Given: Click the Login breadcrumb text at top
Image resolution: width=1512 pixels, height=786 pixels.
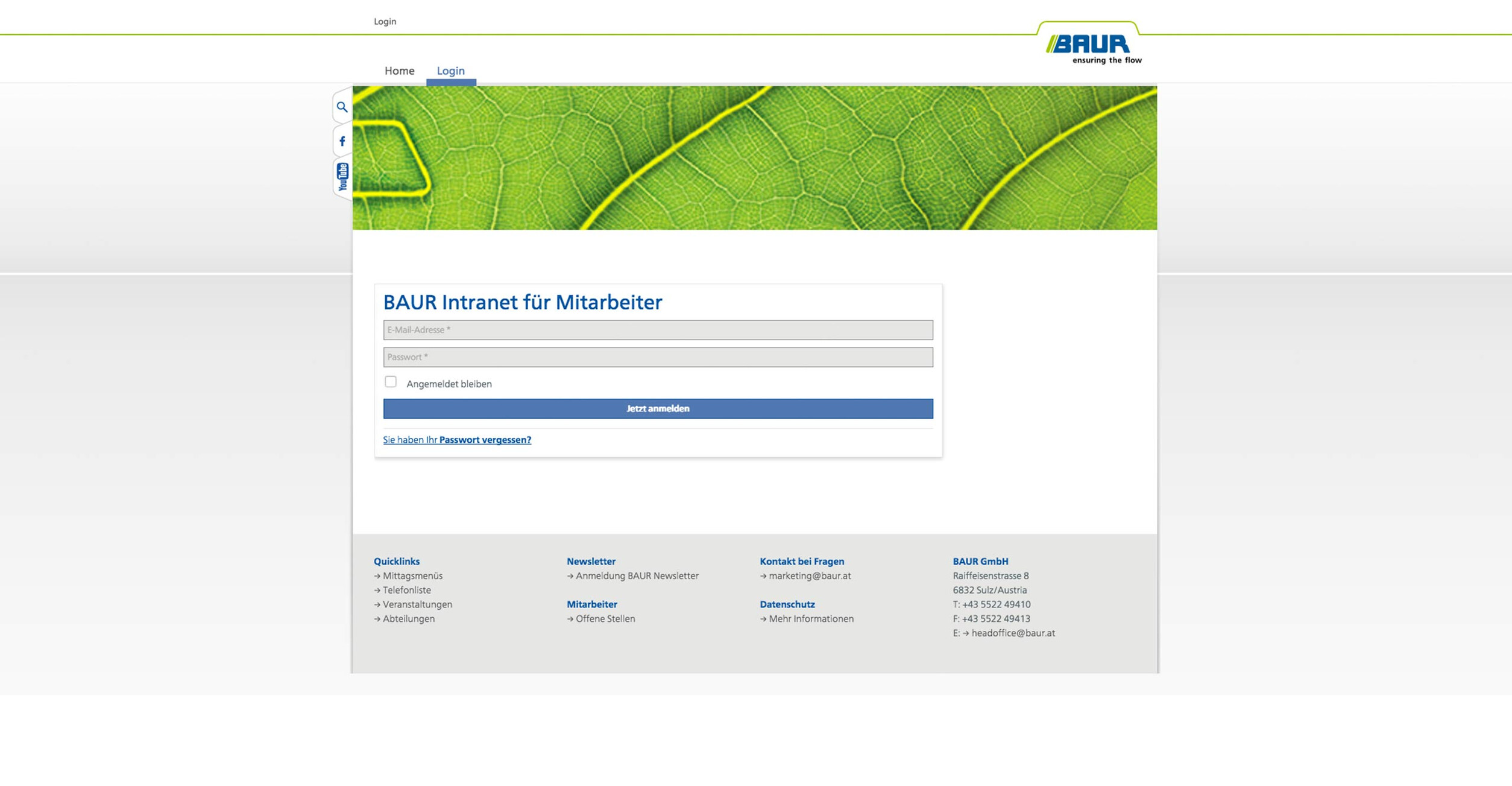Looking at the screenshot, I should (x=385, y=22).
